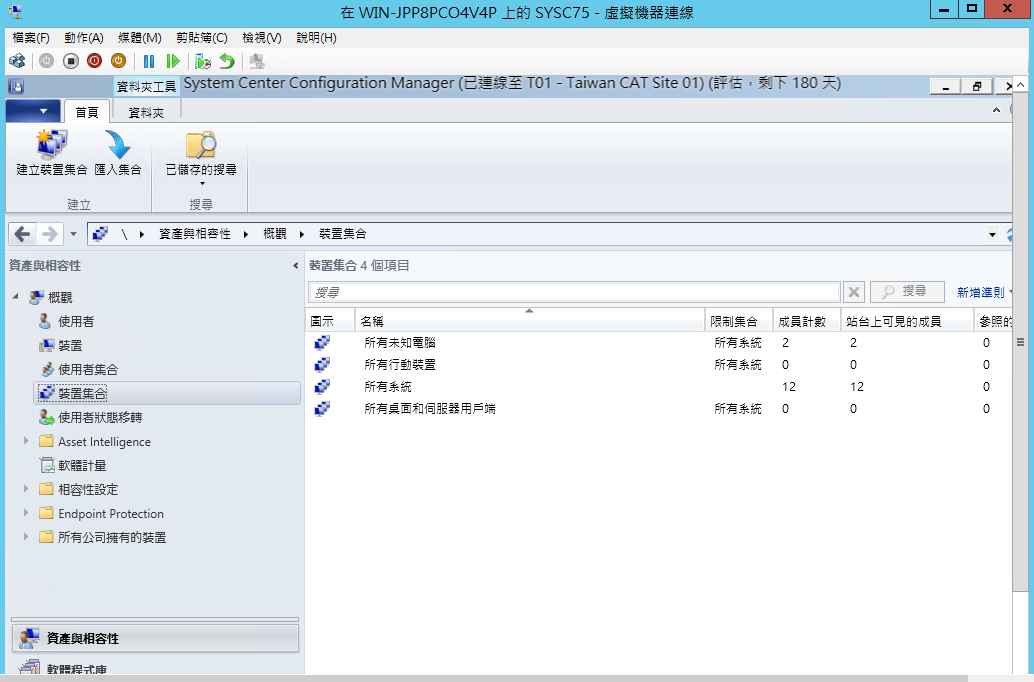This screenshot has height=682, width=1034.
Task: Open the navigation history dropdown arrow
Action: [73, 234]
